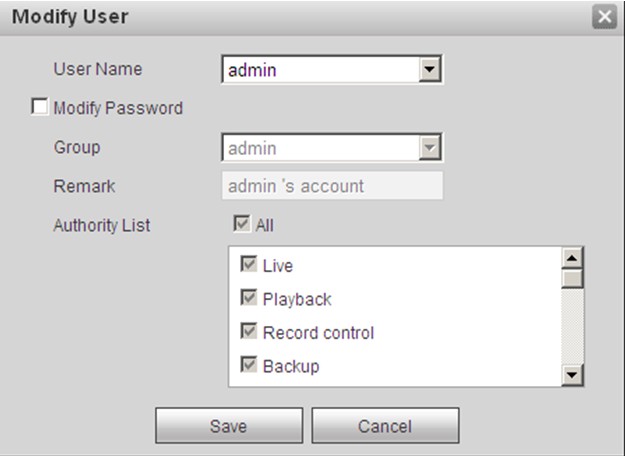
Task: Click the authority list scrollbar thumb
Action: click(572, 278)
